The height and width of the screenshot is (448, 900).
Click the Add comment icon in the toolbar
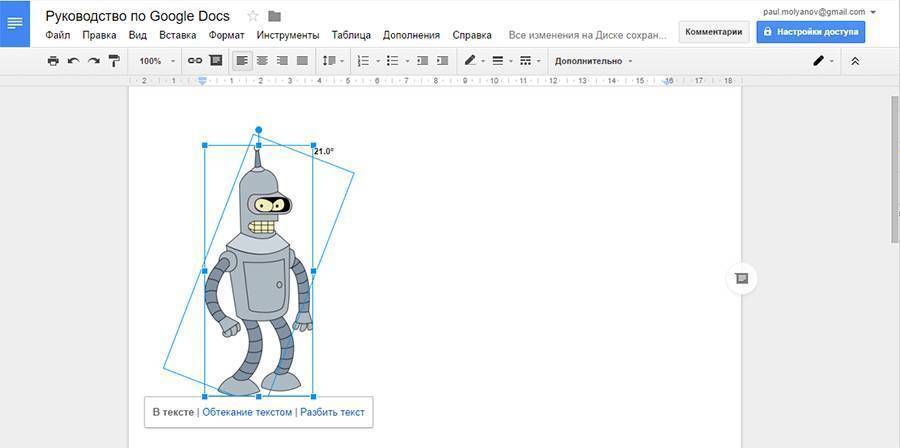pos(216,61)
